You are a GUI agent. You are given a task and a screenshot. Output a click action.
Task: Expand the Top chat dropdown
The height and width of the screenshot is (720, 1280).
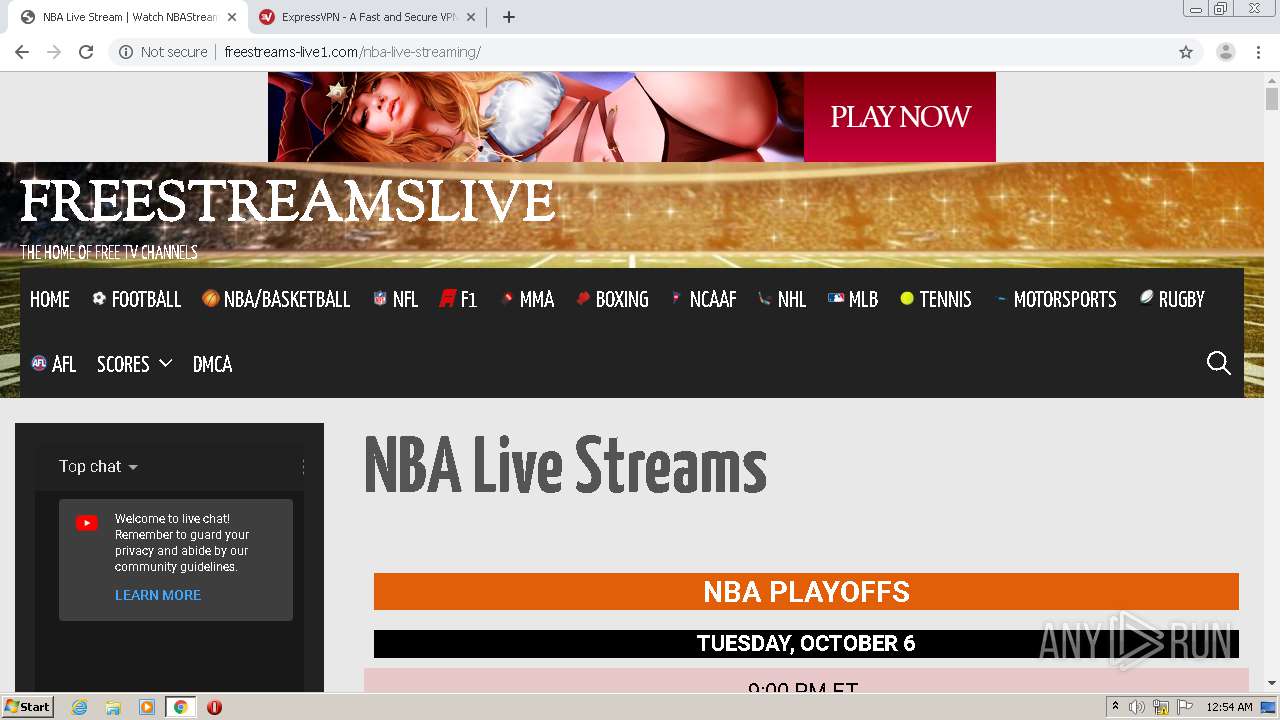(98, 467)
